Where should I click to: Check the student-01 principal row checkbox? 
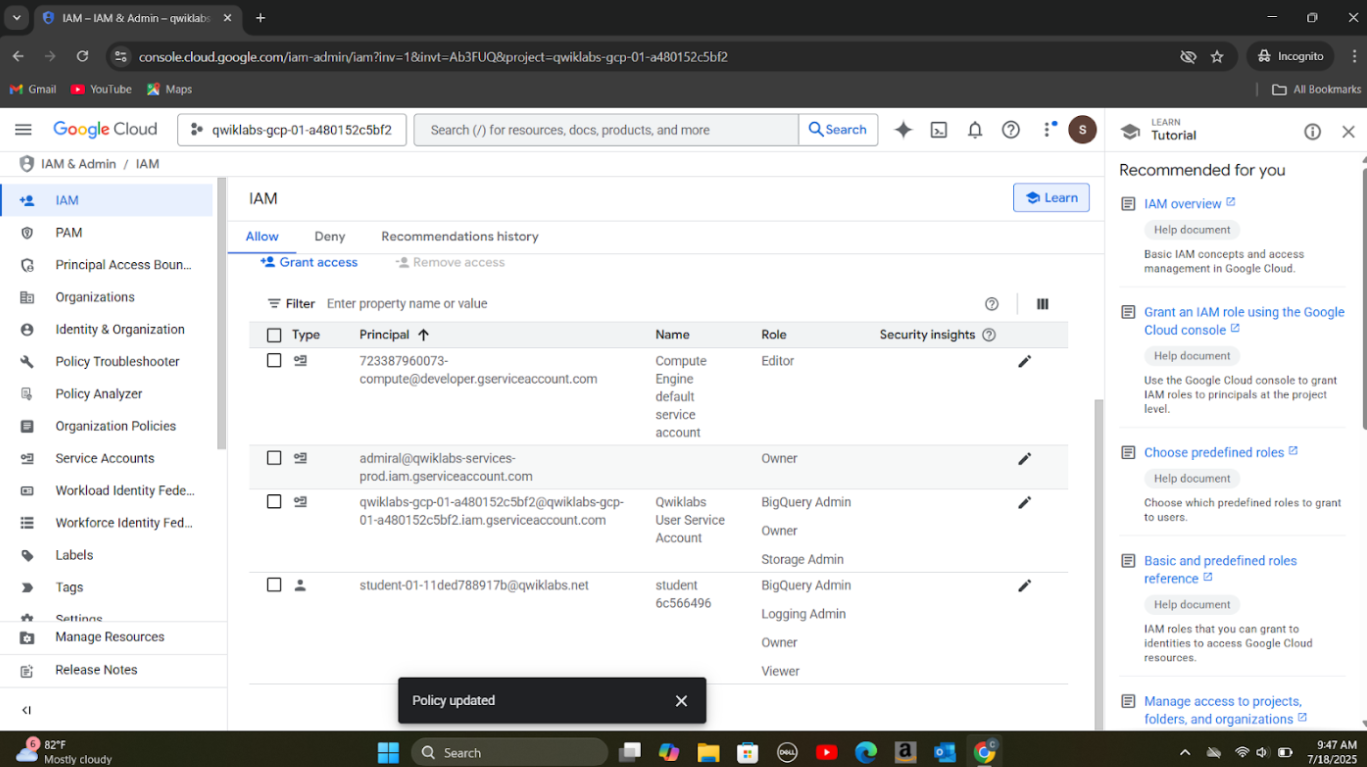[x=274, y=585]
